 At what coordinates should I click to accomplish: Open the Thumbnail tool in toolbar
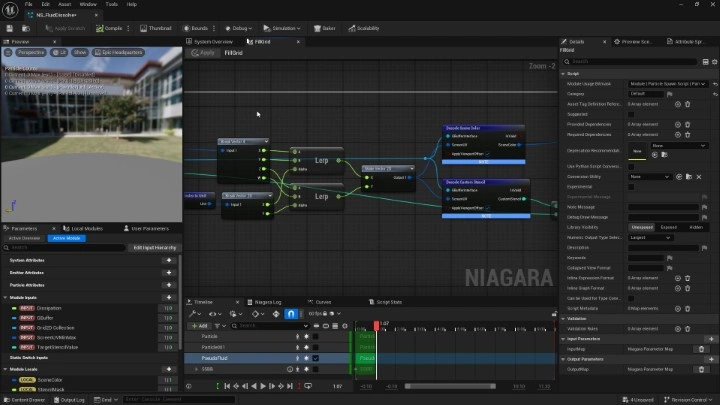[x=155, y=28]
